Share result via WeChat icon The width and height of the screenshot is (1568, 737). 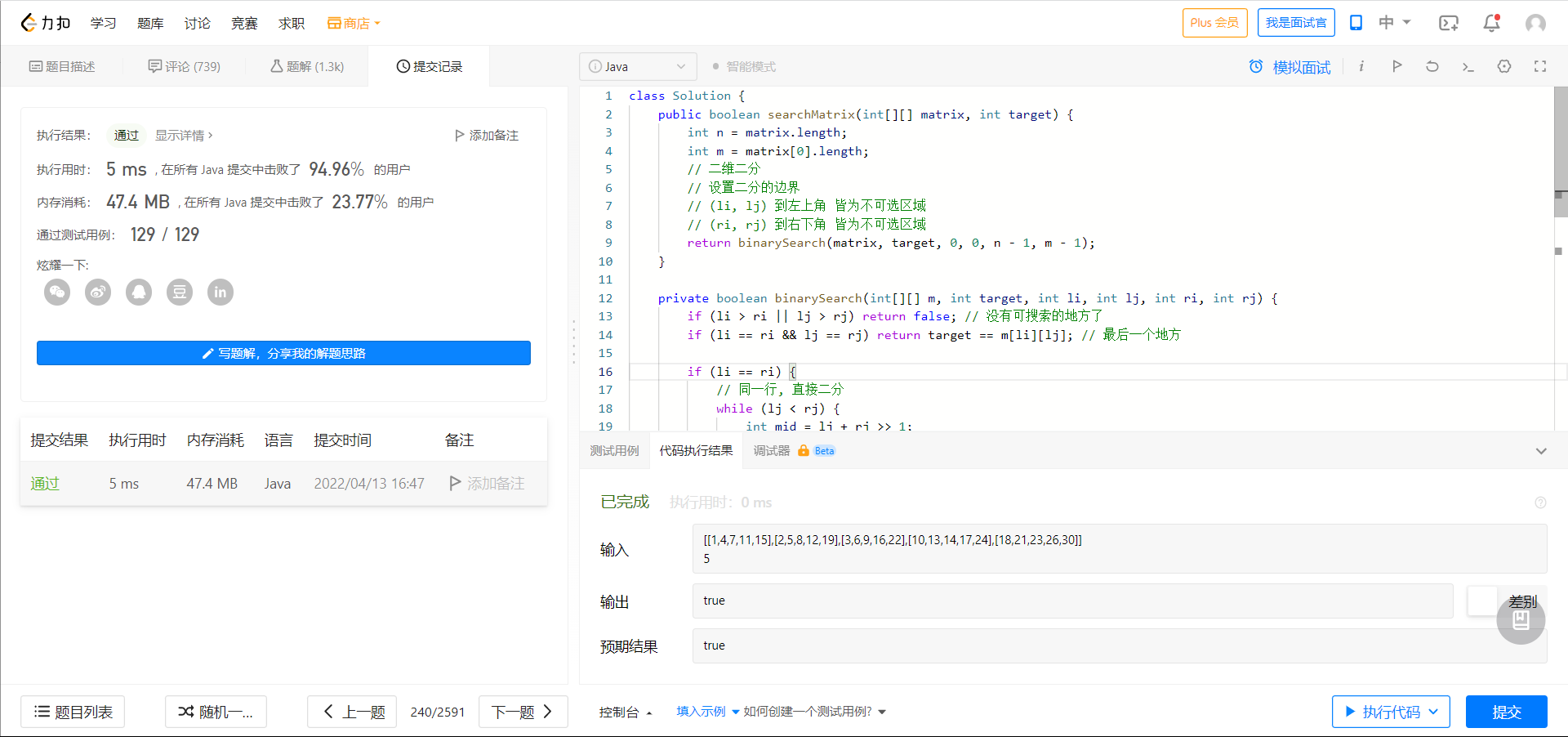57,292
